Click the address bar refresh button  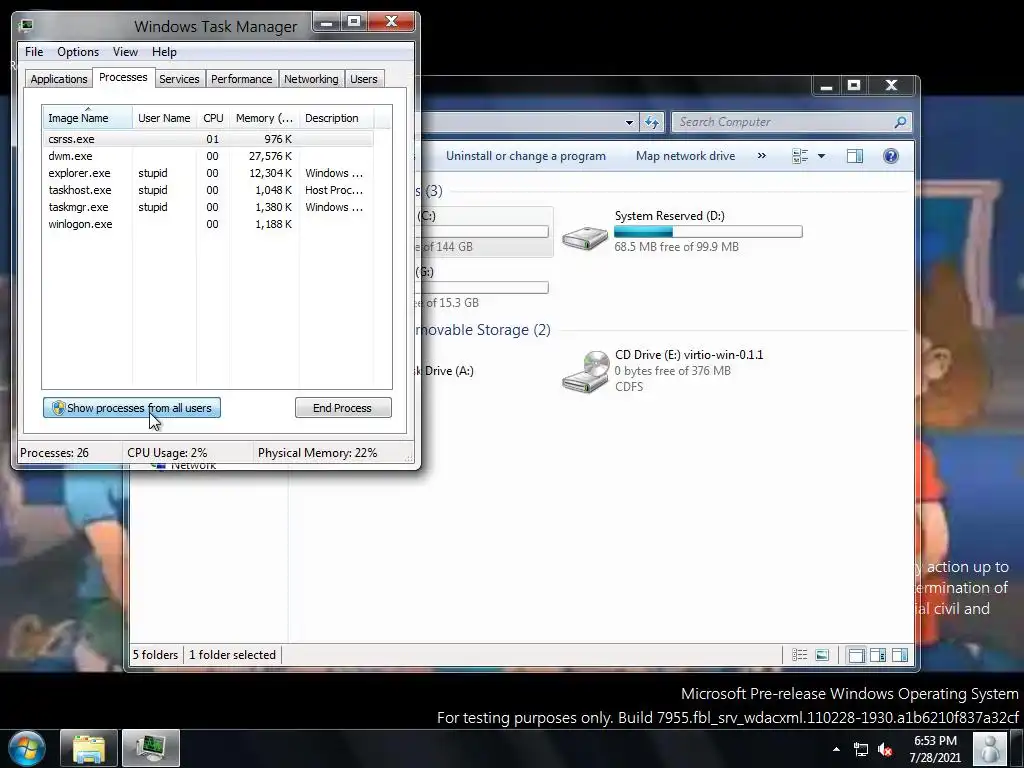pyautogui.click(x=652, y=122)
